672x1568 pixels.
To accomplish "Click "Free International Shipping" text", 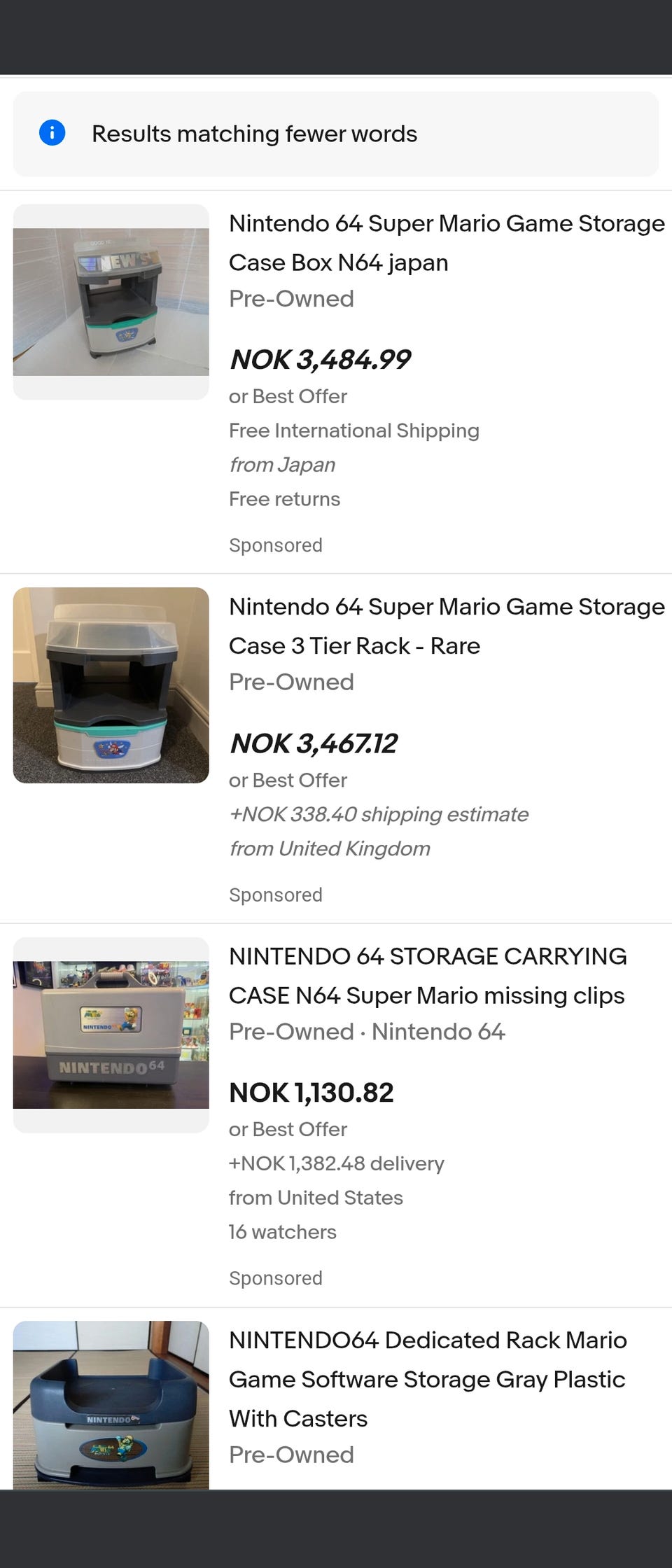I will coord(353,430).
